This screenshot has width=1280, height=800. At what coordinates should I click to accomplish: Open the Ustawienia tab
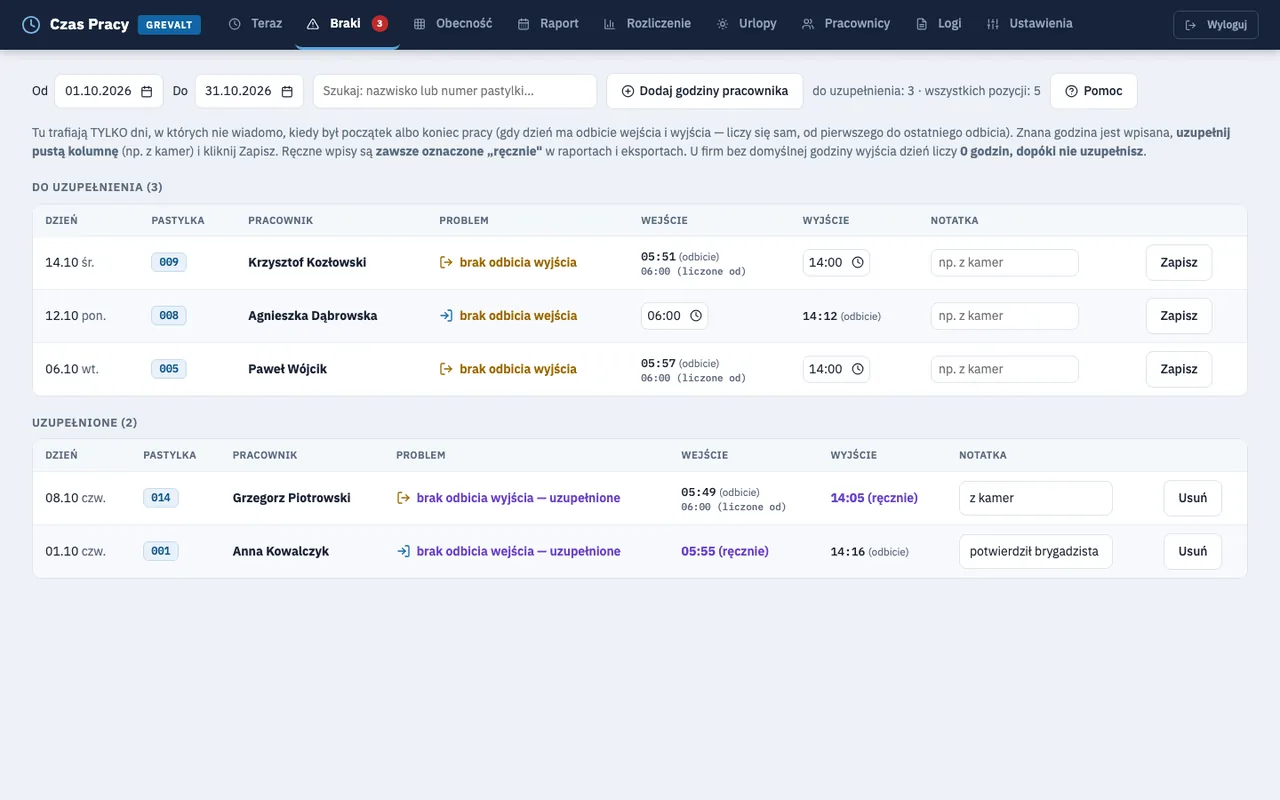coord(1029,24)
